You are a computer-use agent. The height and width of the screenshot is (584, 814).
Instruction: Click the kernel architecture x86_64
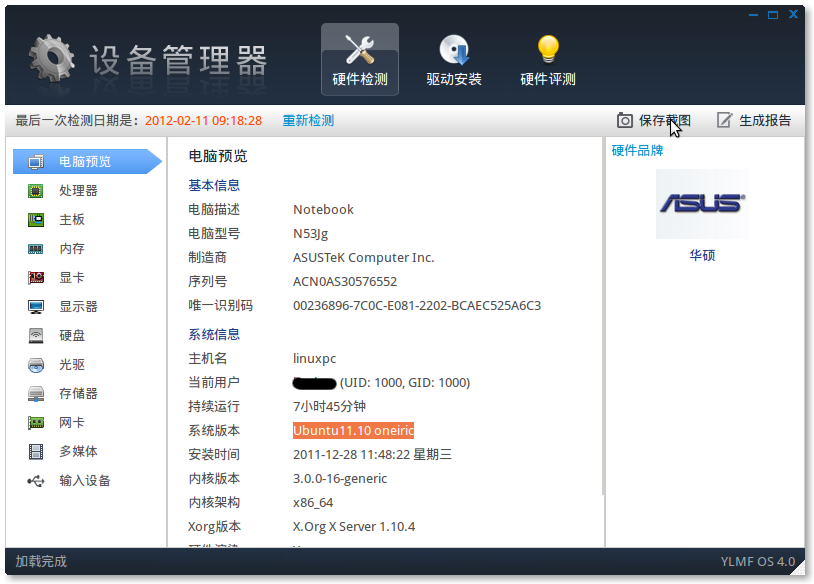click(313, 502)
